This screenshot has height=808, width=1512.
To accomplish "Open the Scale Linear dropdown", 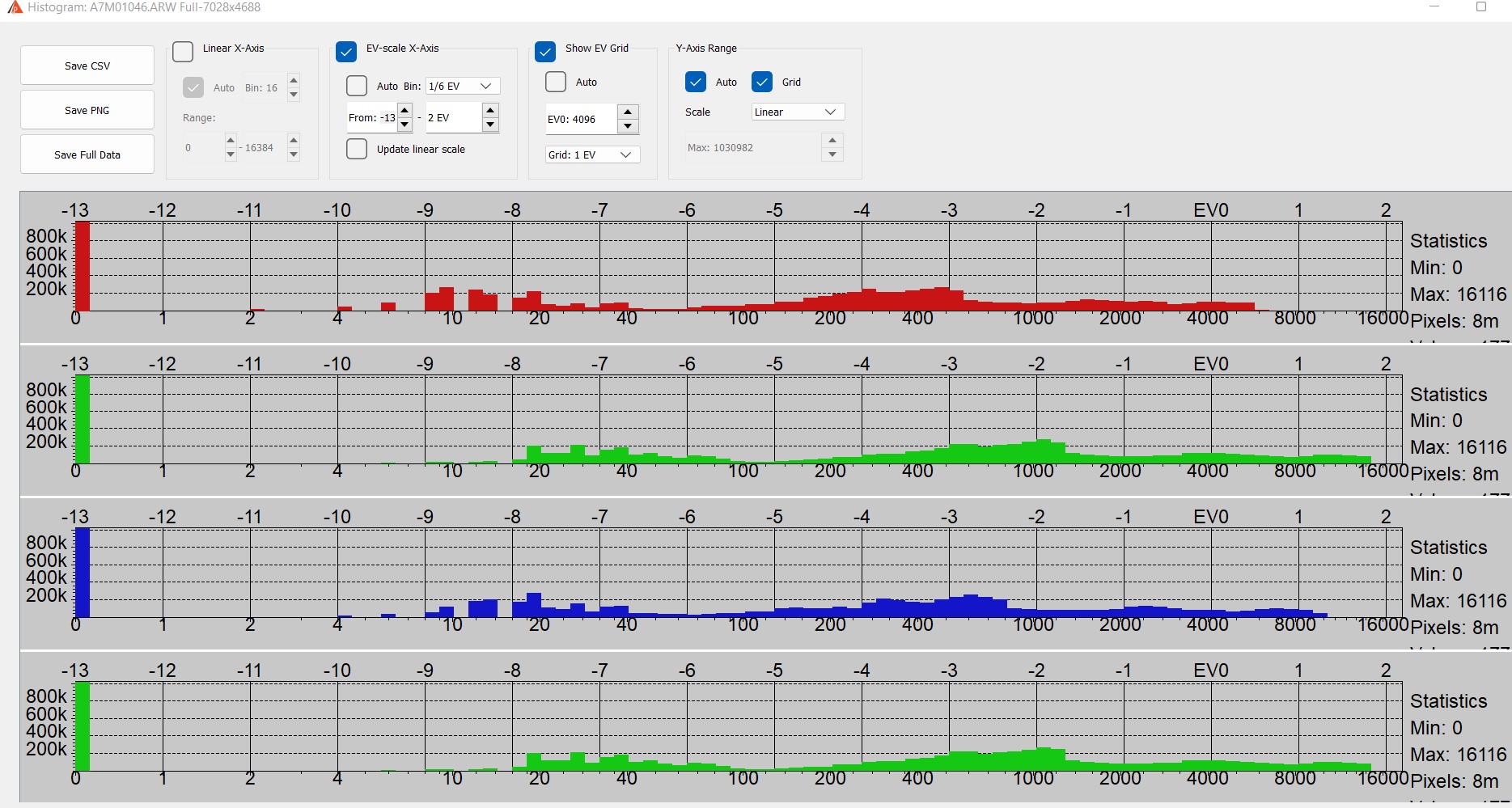I will click(798, 112).
